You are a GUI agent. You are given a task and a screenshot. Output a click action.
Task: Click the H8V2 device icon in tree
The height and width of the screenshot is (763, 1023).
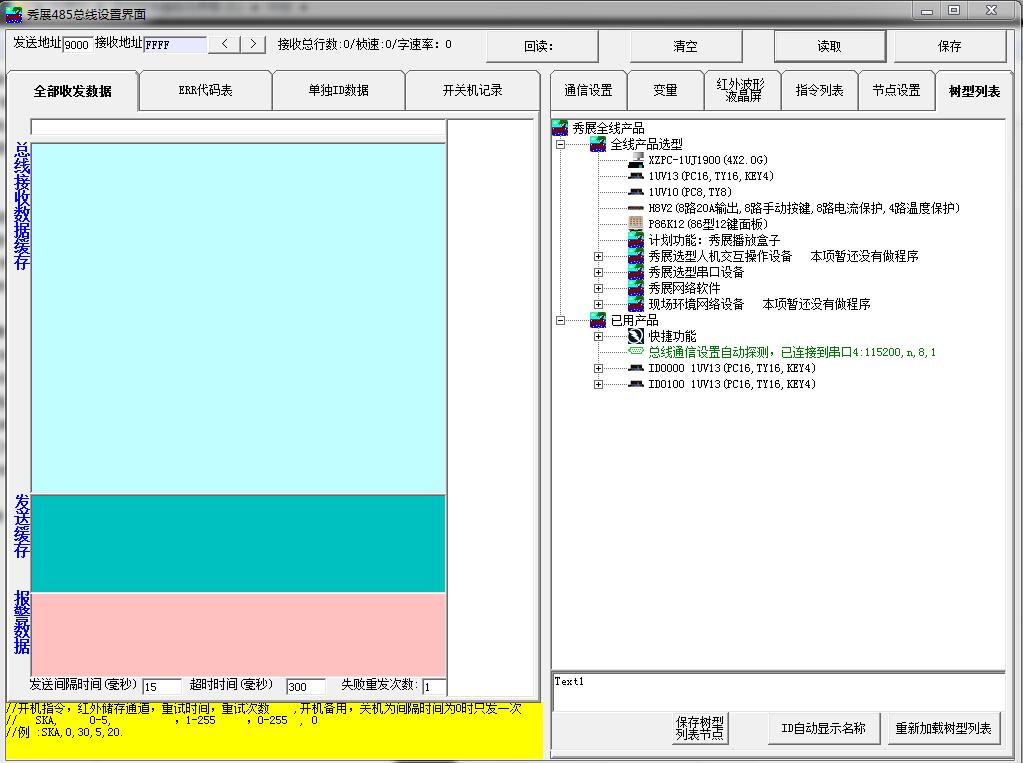pos(636,208)
